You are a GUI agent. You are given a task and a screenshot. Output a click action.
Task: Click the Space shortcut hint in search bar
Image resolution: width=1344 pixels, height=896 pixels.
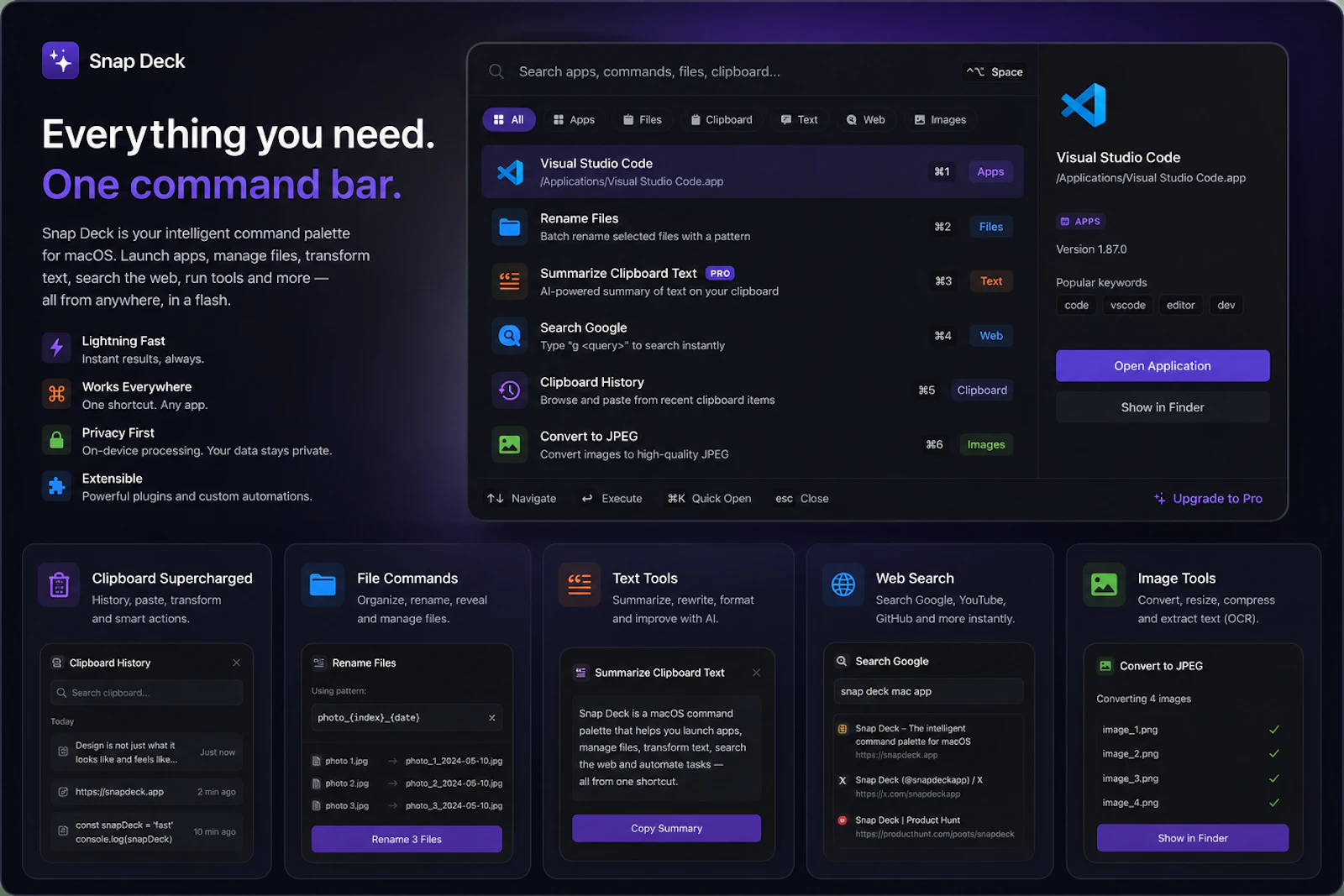[x=995, y=71]
